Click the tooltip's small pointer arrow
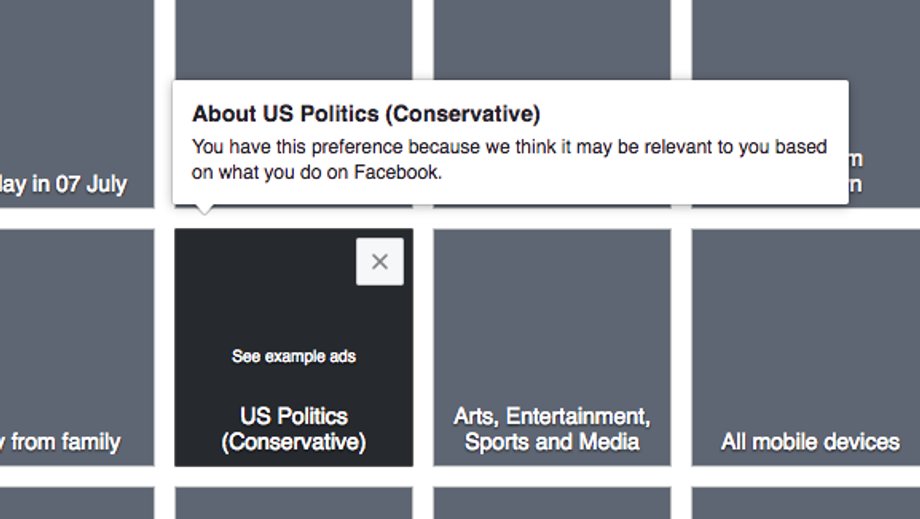This screenshot has height=519, width=920. [204, 209]
